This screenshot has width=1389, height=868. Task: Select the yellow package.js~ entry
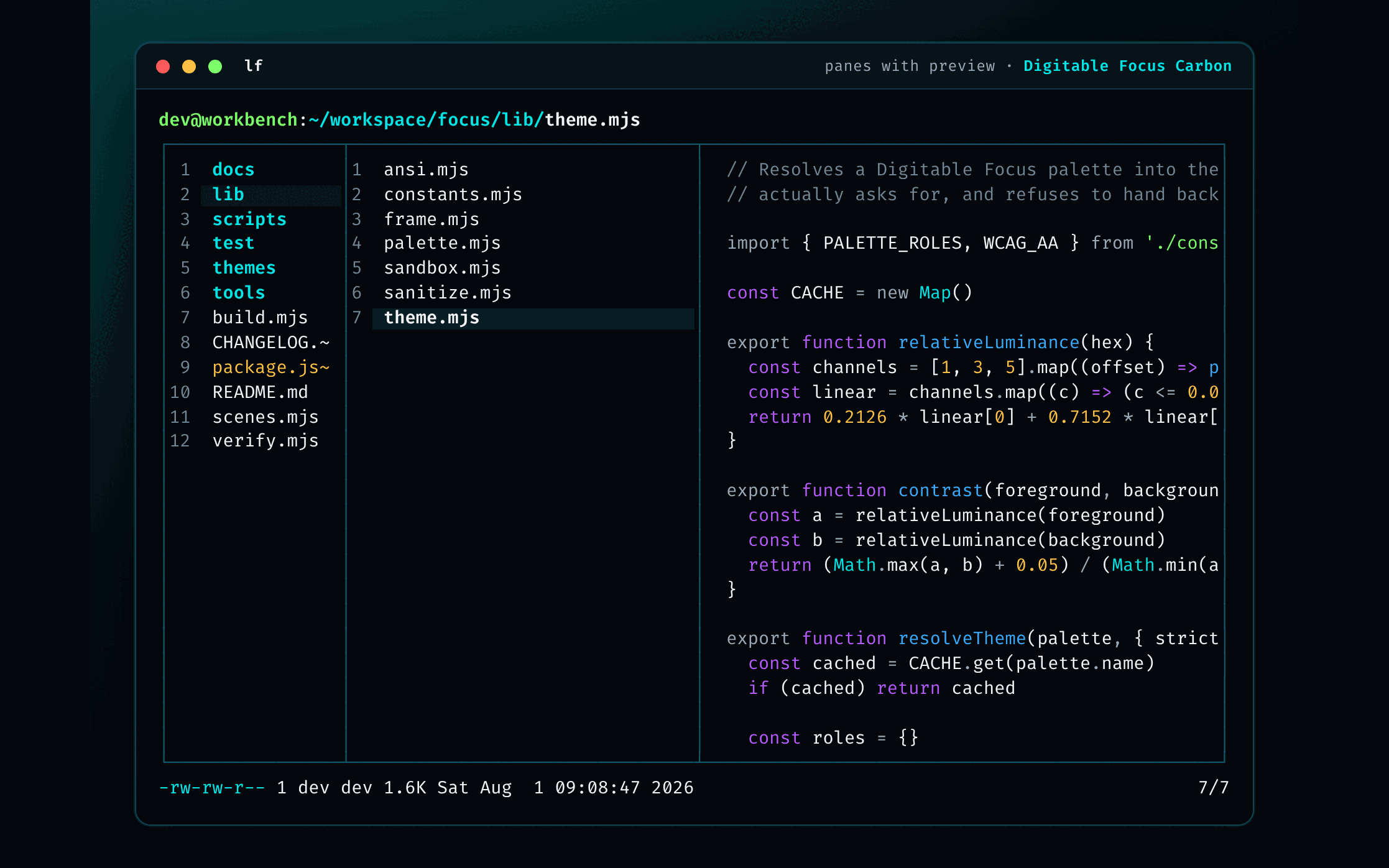[x=271, y=367]
